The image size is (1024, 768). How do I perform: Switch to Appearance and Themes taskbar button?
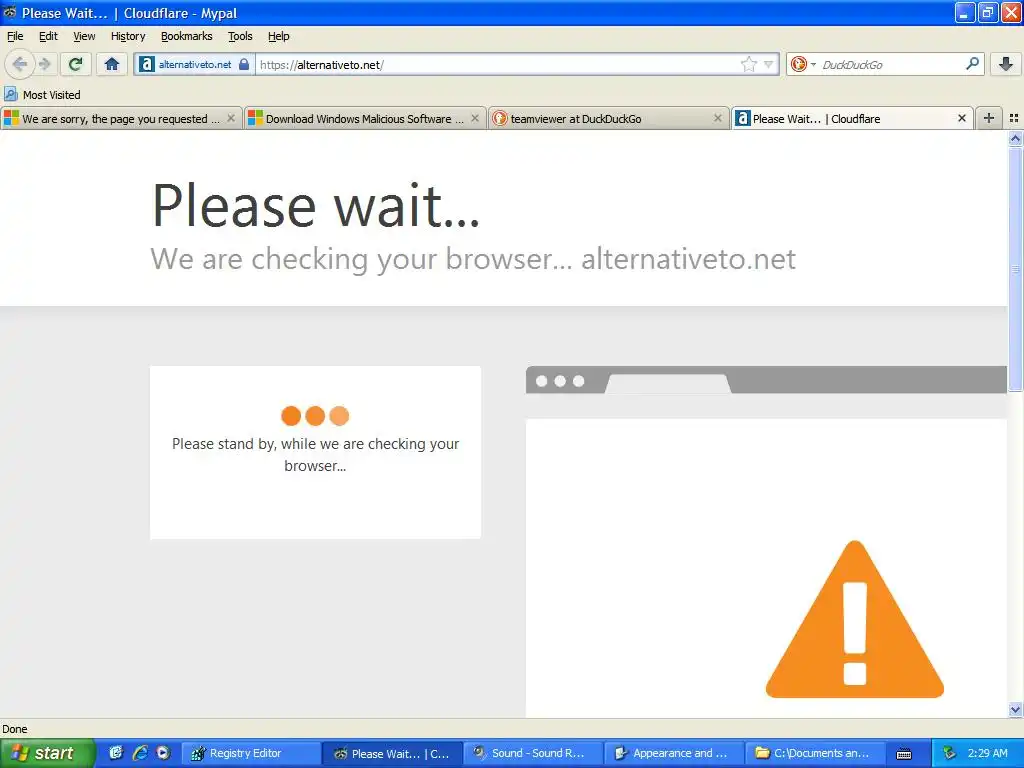(x=674, y=753)
